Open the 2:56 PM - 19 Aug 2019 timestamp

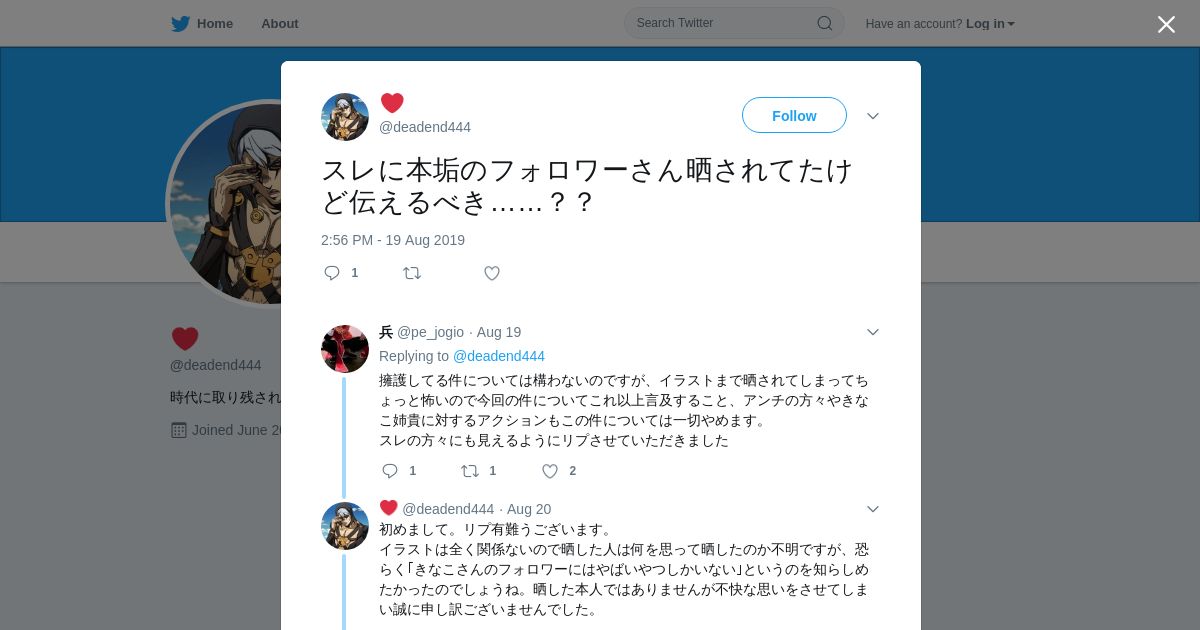(393, 240)
